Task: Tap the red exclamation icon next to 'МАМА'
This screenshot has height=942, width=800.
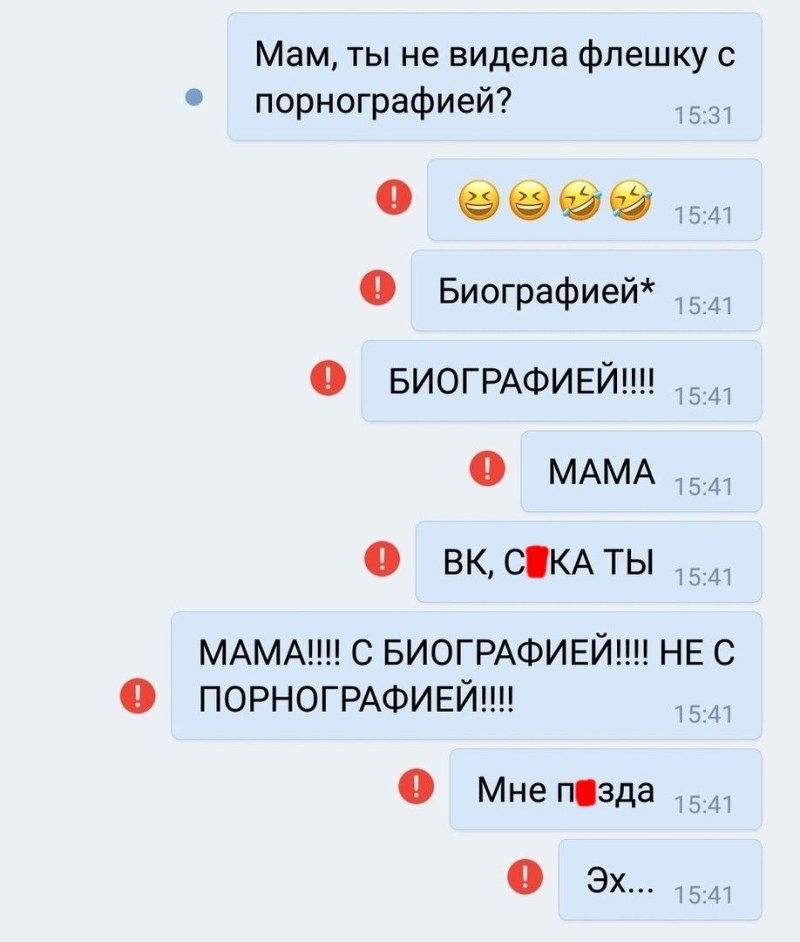Action: (x=487, y=468)
